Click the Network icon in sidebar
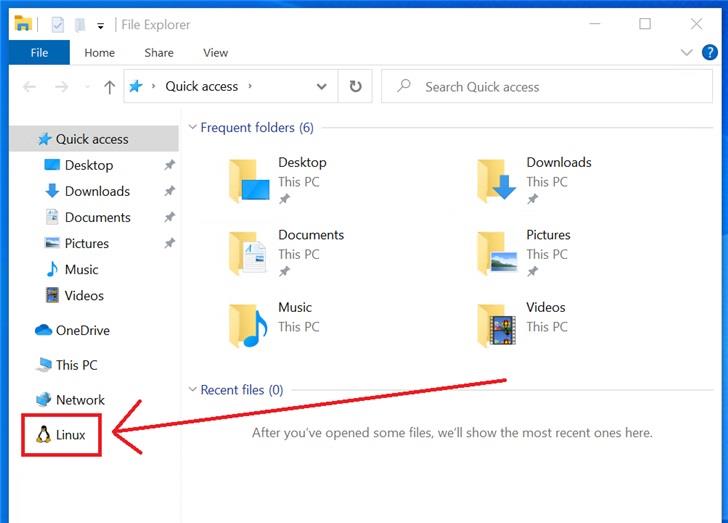 [x=44, y=399]
